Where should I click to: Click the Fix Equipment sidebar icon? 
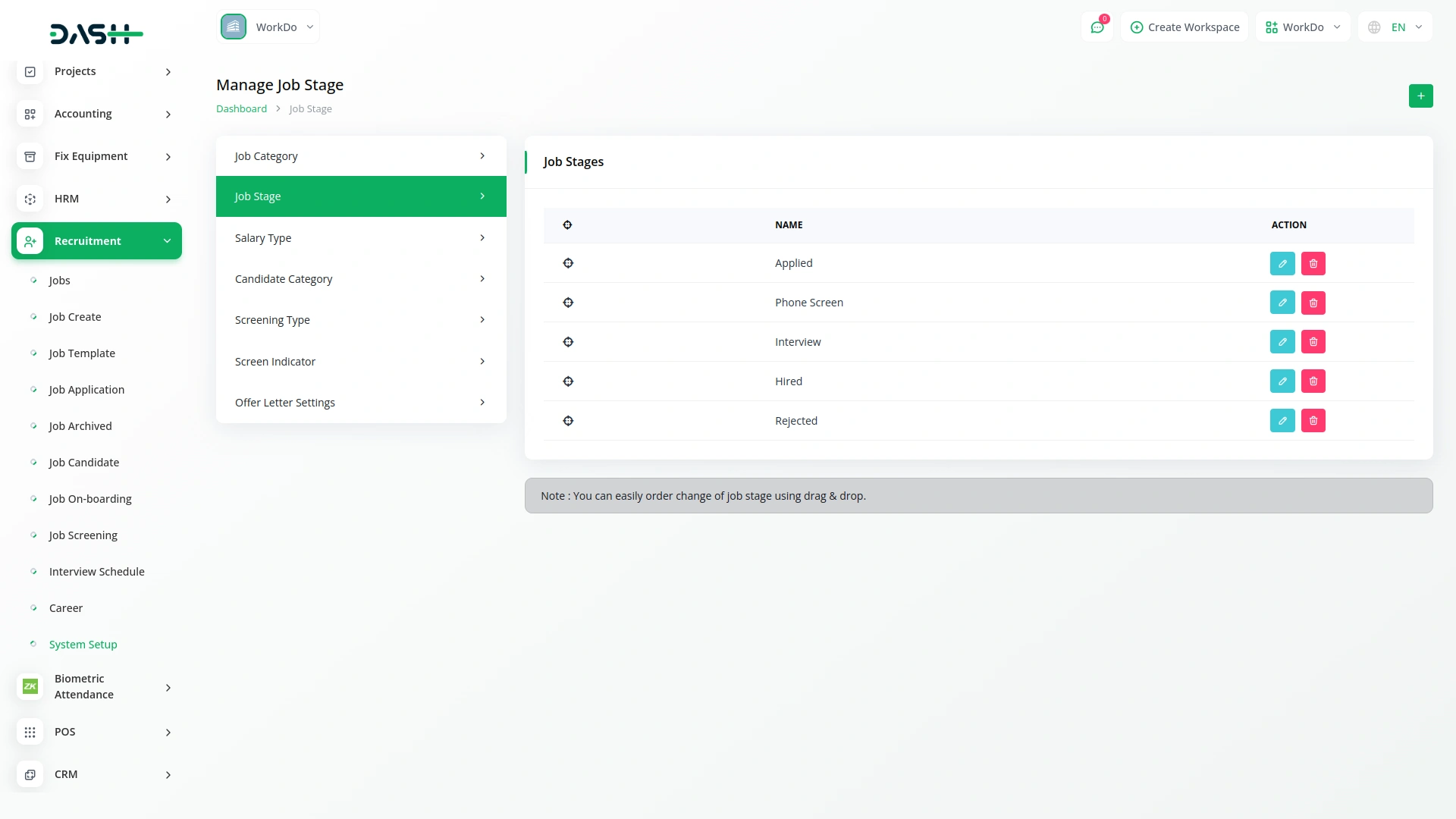[x=30, y=156]
